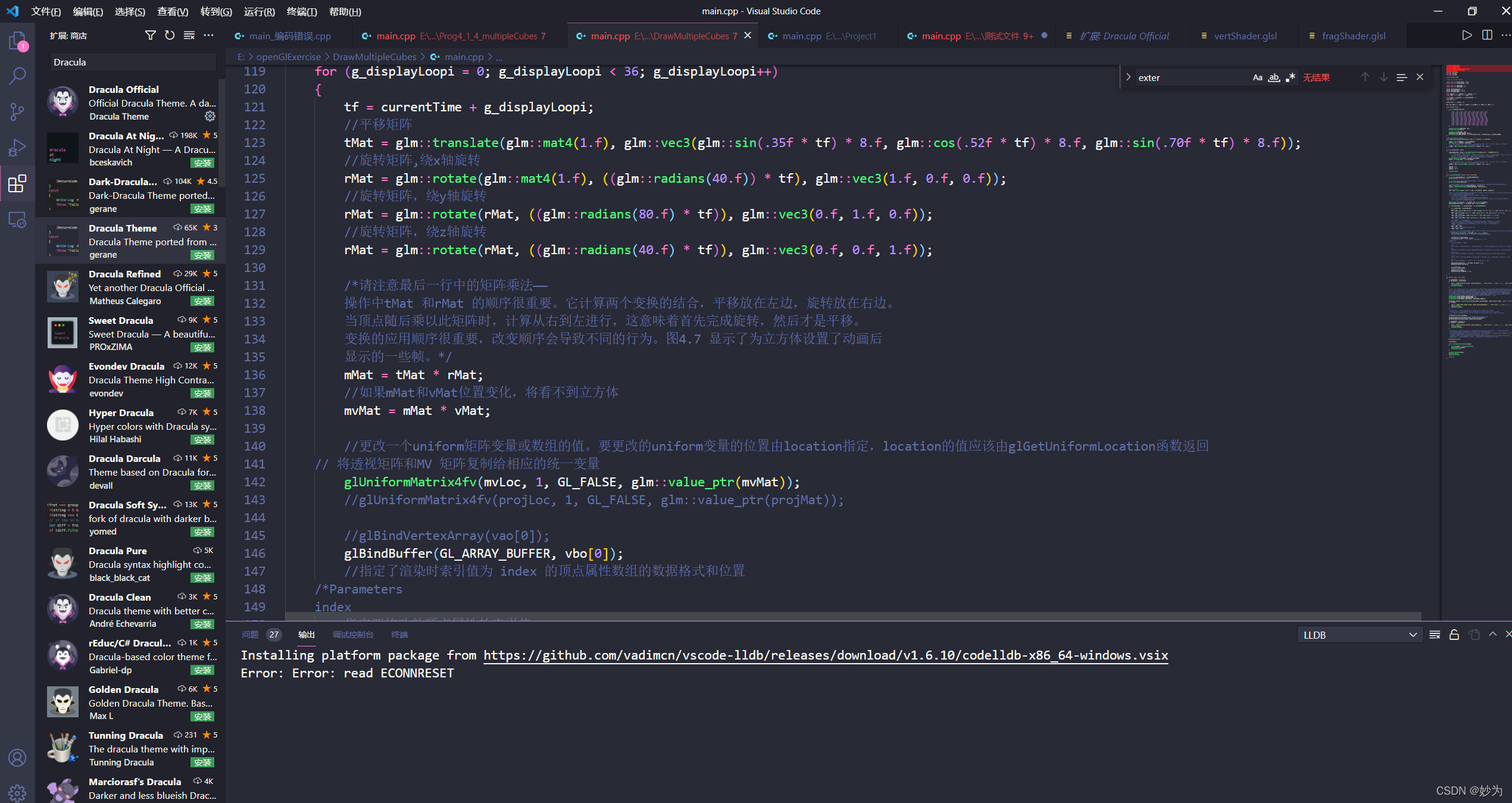The image size is (1512, 803).
Task: Maximize the bottom panel with chevron
Action: click(x=1493, y=635)
